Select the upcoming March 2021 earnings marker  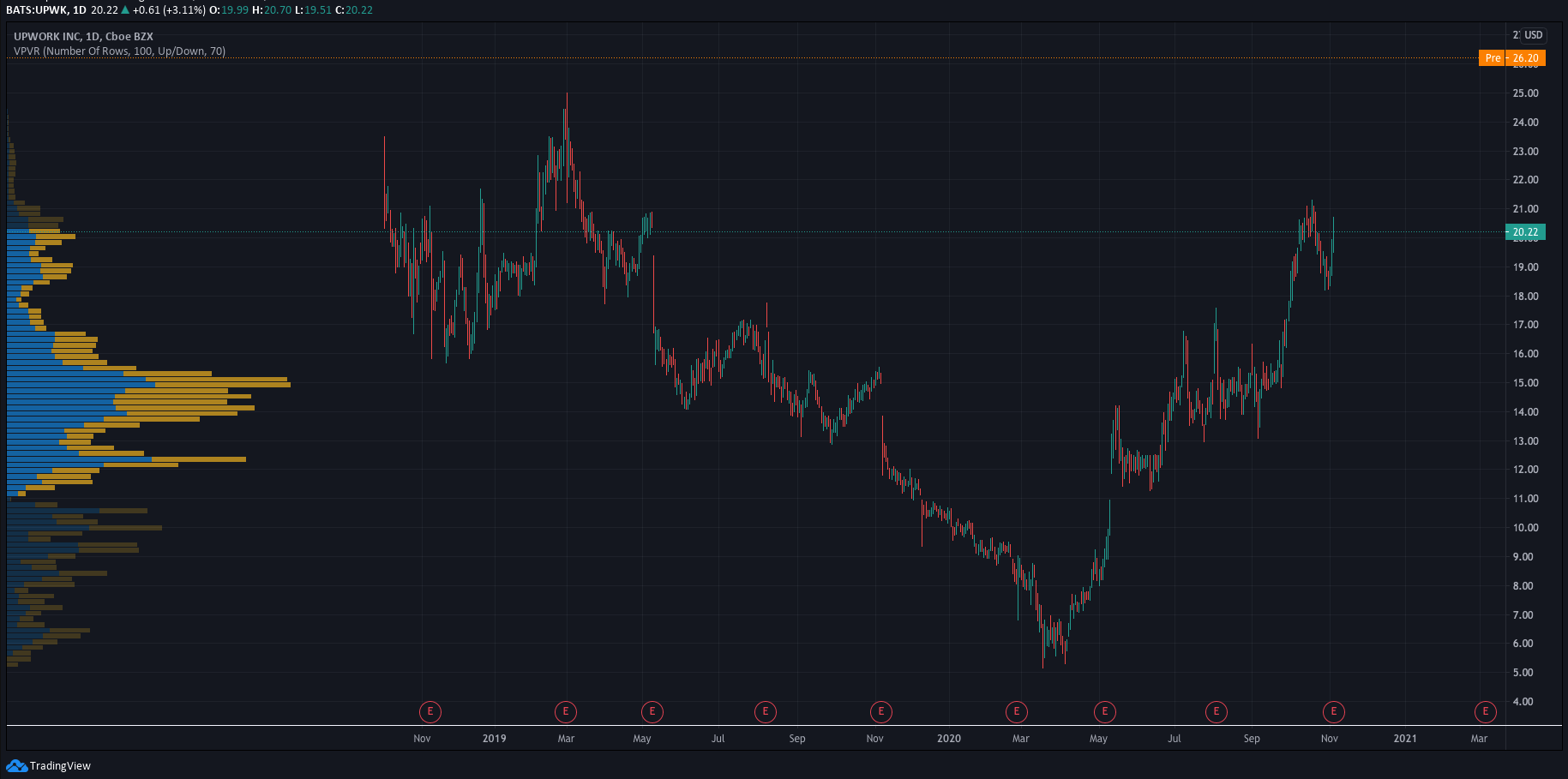[1485, 711]
